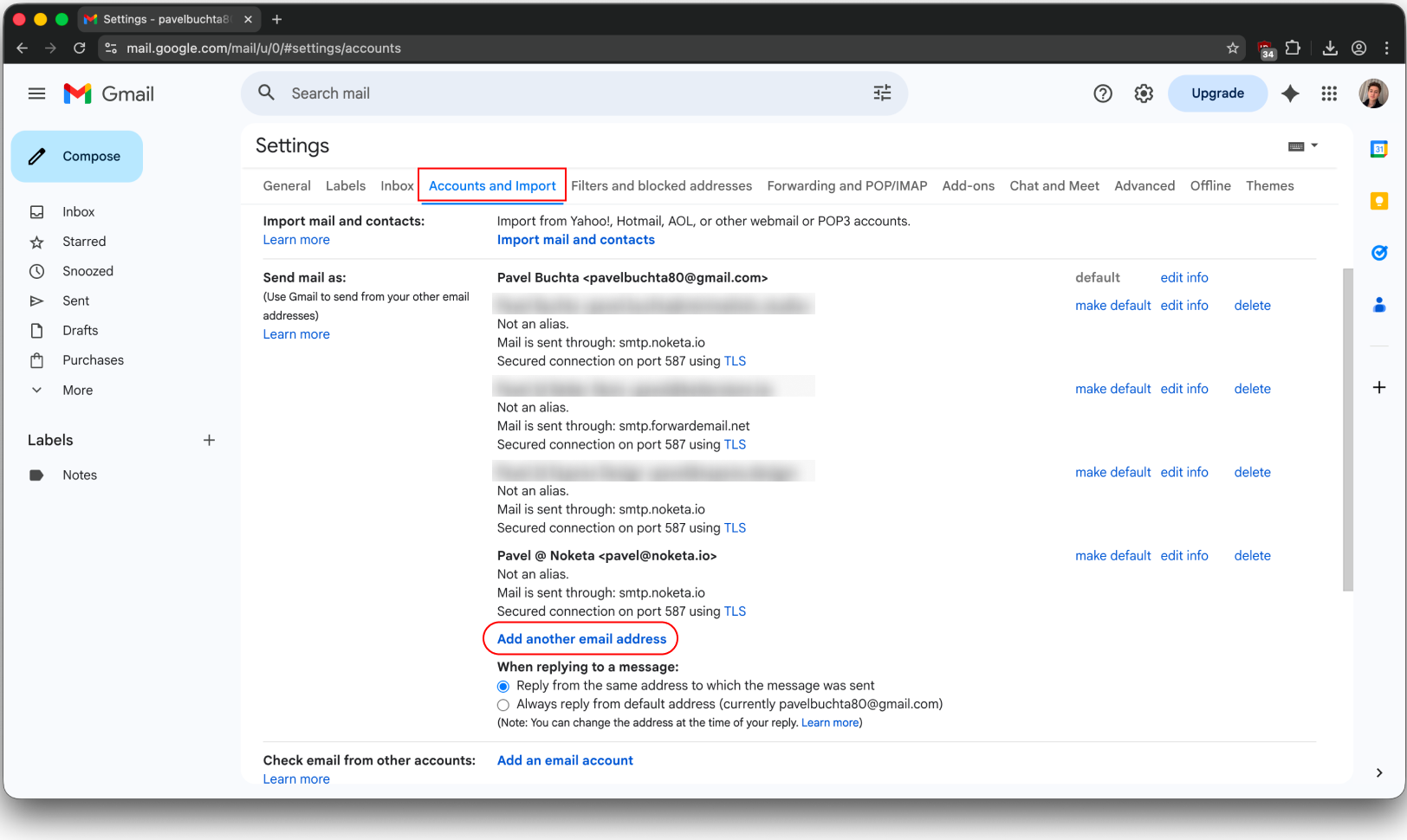Viewport: 1407px width, 840px height.
Task: Open the Google apps grid
Action: click(1329, 94)
